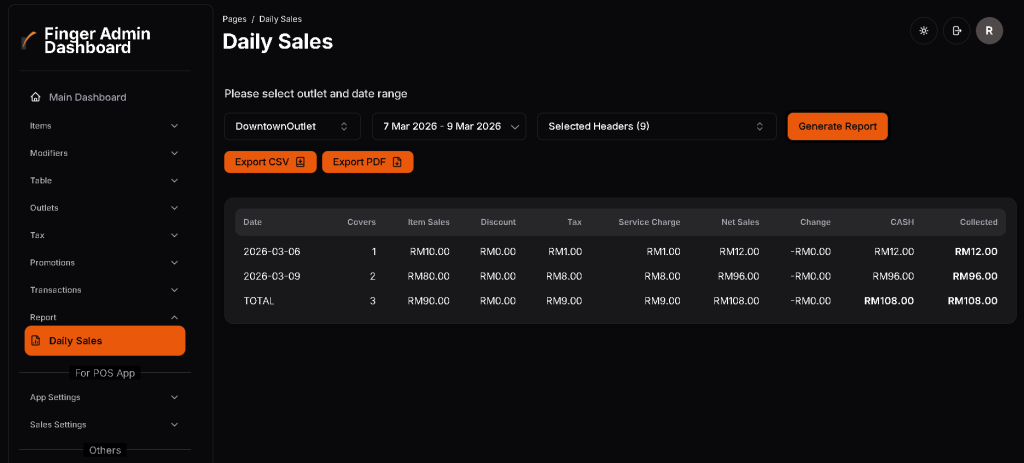Click the download icon on Export CSV
This screenshot has height=463, width=1024.
pos(300,162)
